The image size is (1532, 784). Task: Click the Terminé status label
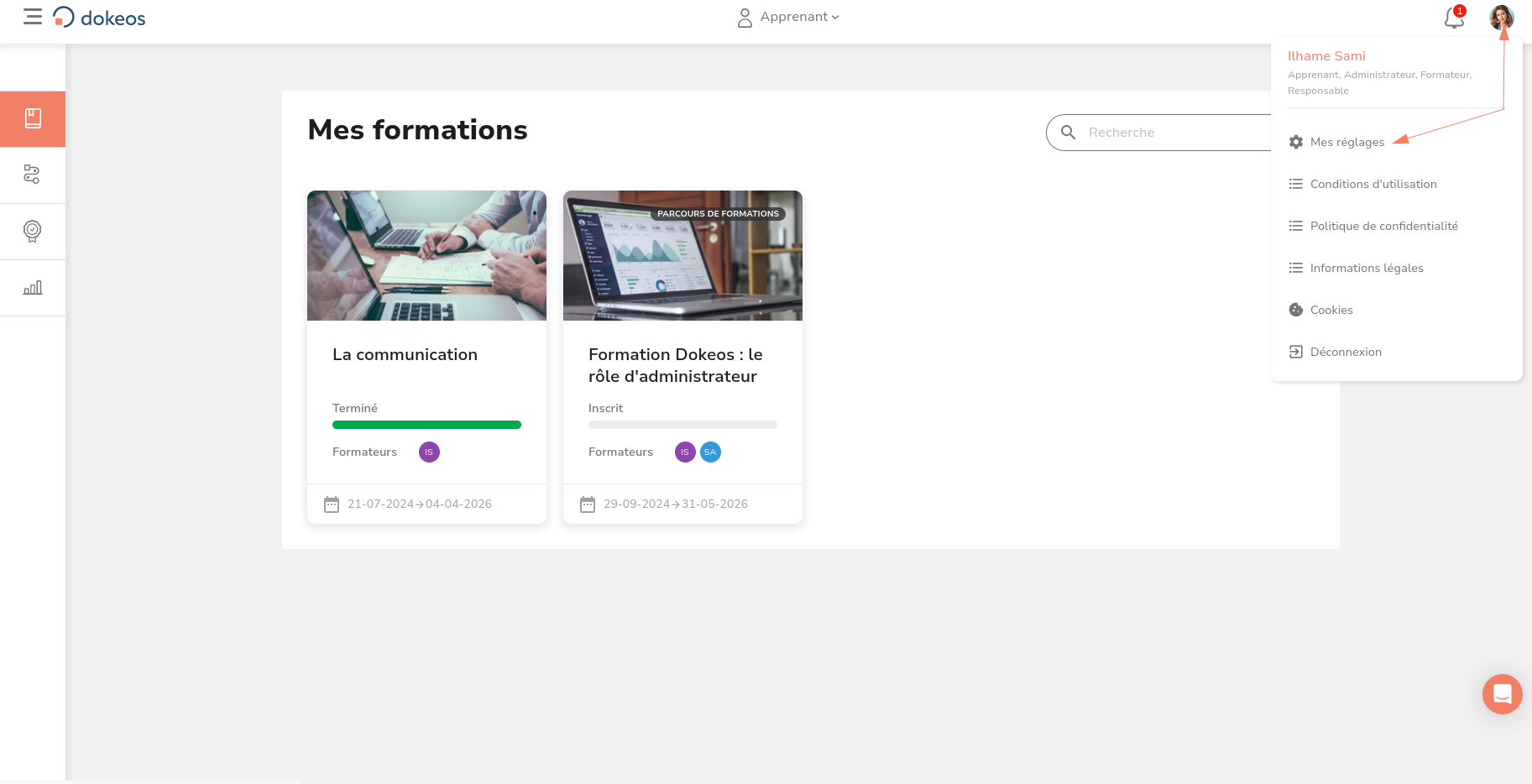coord(355,408)
